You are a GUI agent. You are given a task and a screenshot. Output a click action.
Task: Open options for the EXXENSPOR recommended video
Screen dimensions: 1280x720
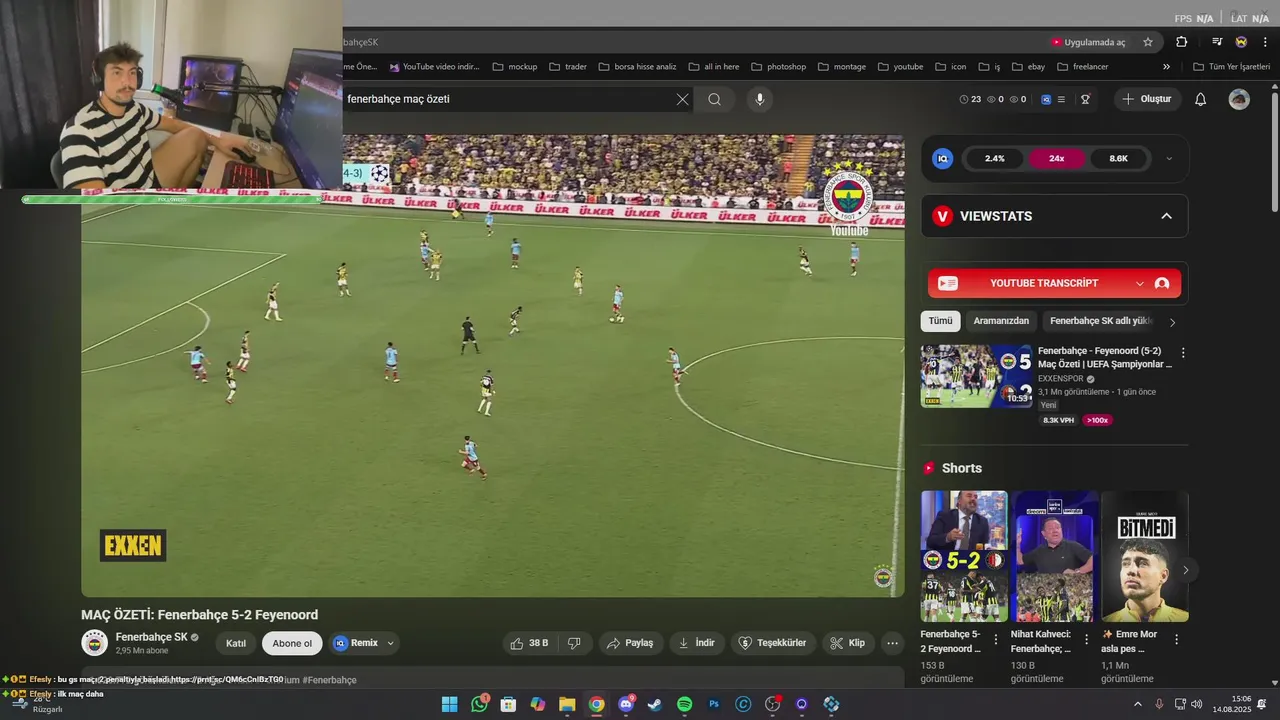[x=1183, y=353]
